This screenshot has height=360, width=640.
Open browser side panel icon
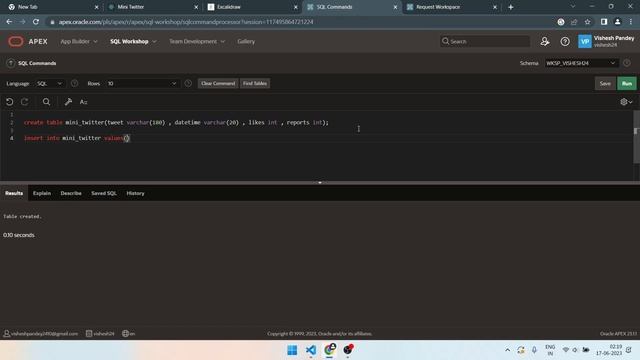(x=604, y=22)
